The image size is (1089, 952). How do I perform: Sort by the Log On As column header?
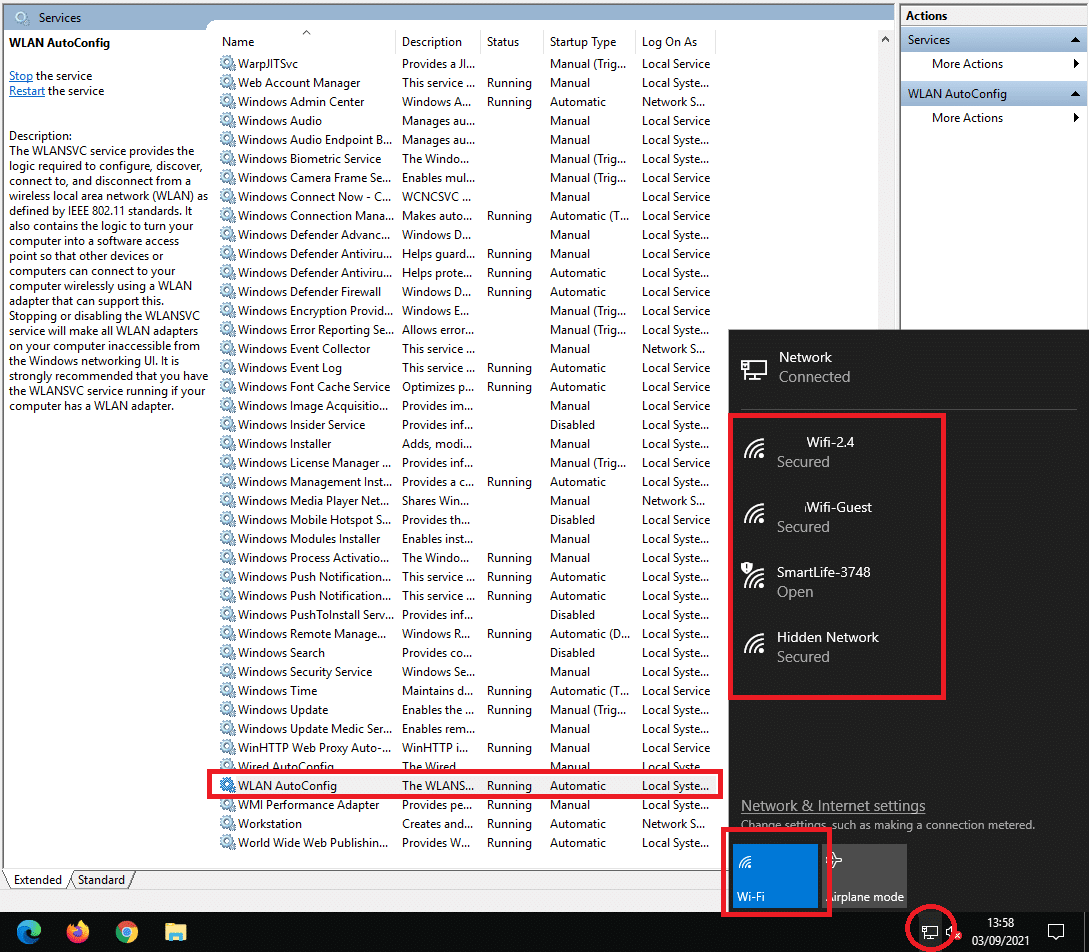click(675, 42)
